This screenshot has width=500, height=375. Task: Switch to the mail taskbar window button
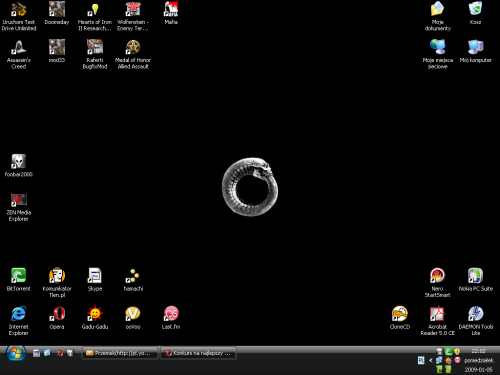120,353
